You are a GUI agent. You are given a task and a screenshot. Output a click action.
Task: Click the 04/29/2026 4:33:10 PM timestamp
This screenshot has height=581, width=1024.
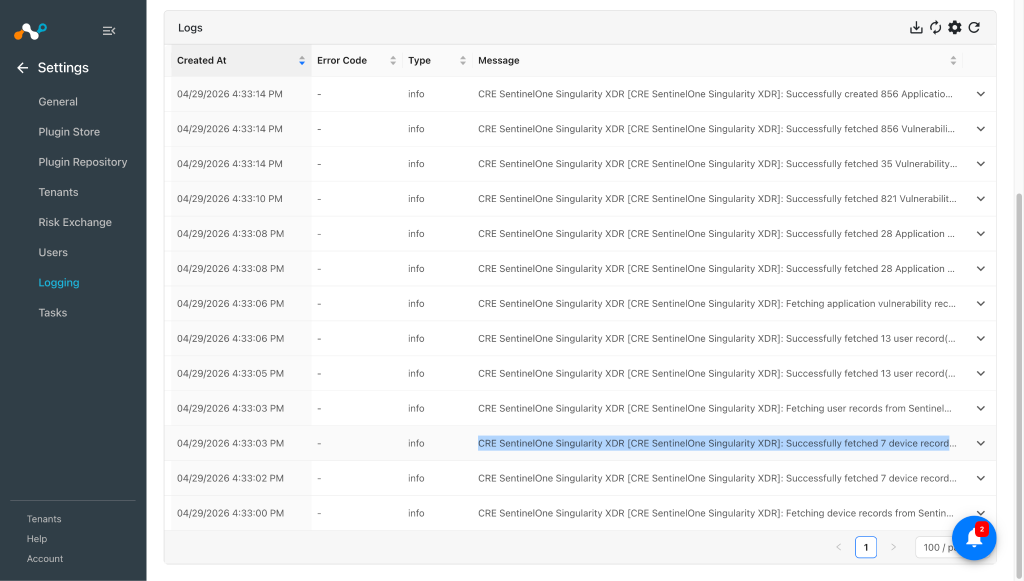230,199
